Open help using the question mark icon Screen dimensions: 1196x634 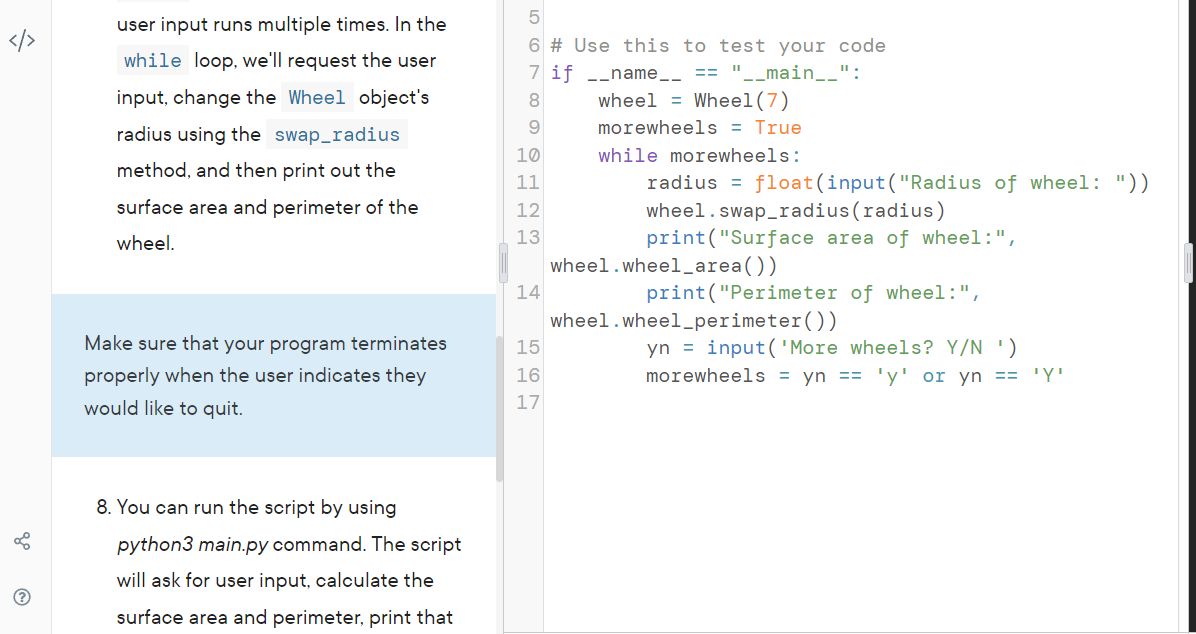21,597
